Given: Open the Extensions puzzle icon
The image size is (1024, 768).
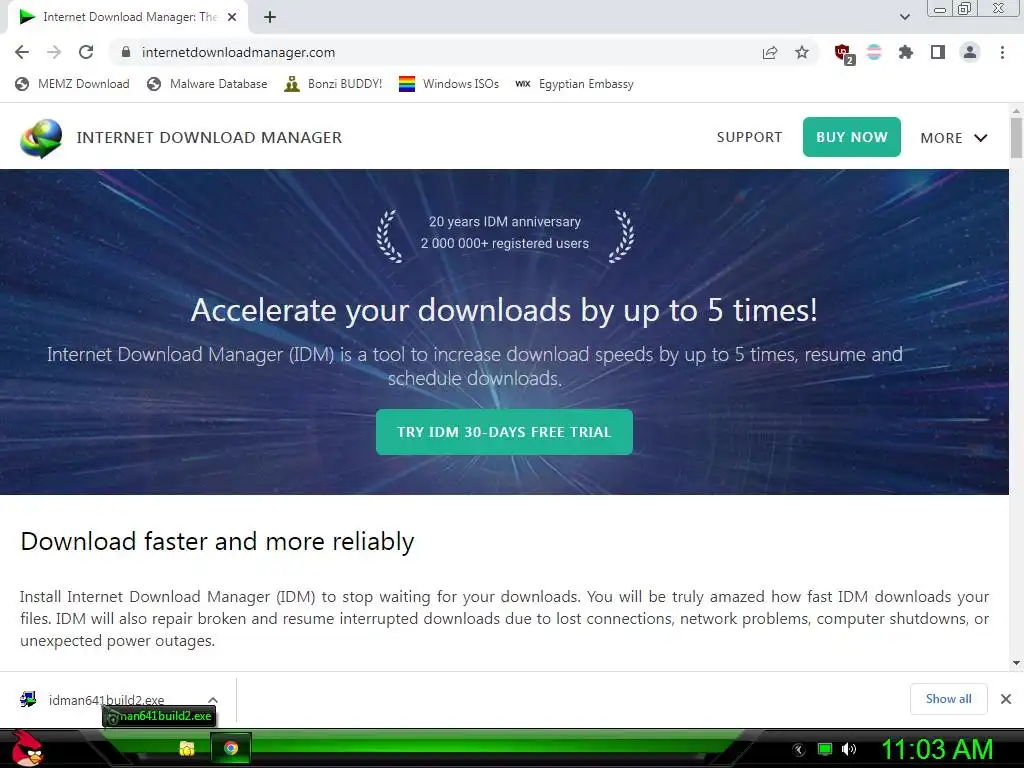Looking at the screenshot, I should click(x=906, y=52).
